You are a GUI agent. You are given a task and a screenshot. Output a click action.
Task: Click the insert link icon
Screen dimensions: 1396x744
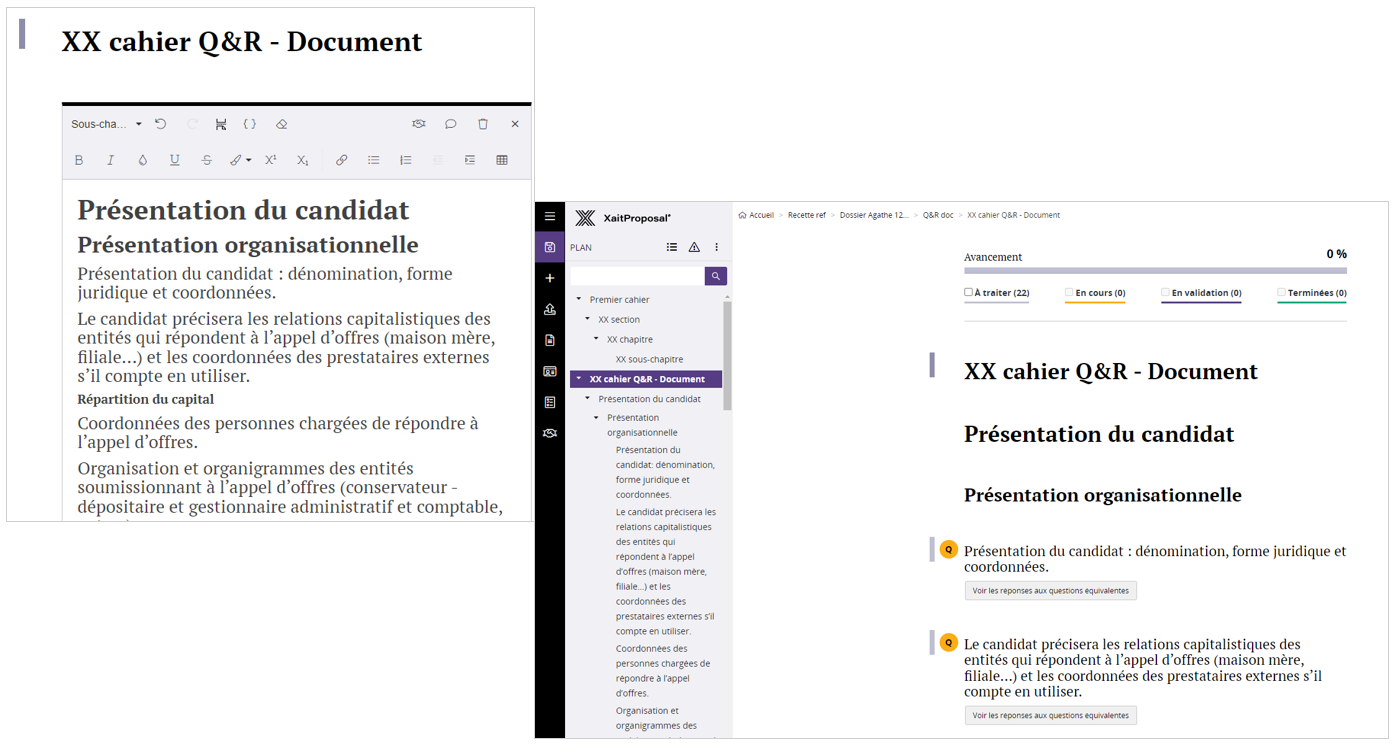click(x=341, y=160)
